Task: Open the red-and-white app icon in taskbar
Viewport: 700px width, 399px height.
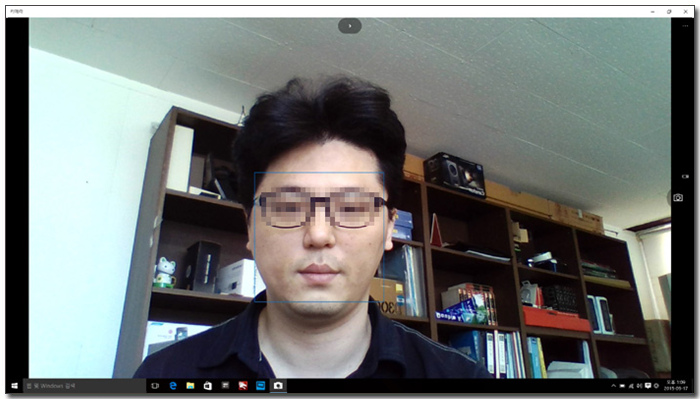Action: 243,386
